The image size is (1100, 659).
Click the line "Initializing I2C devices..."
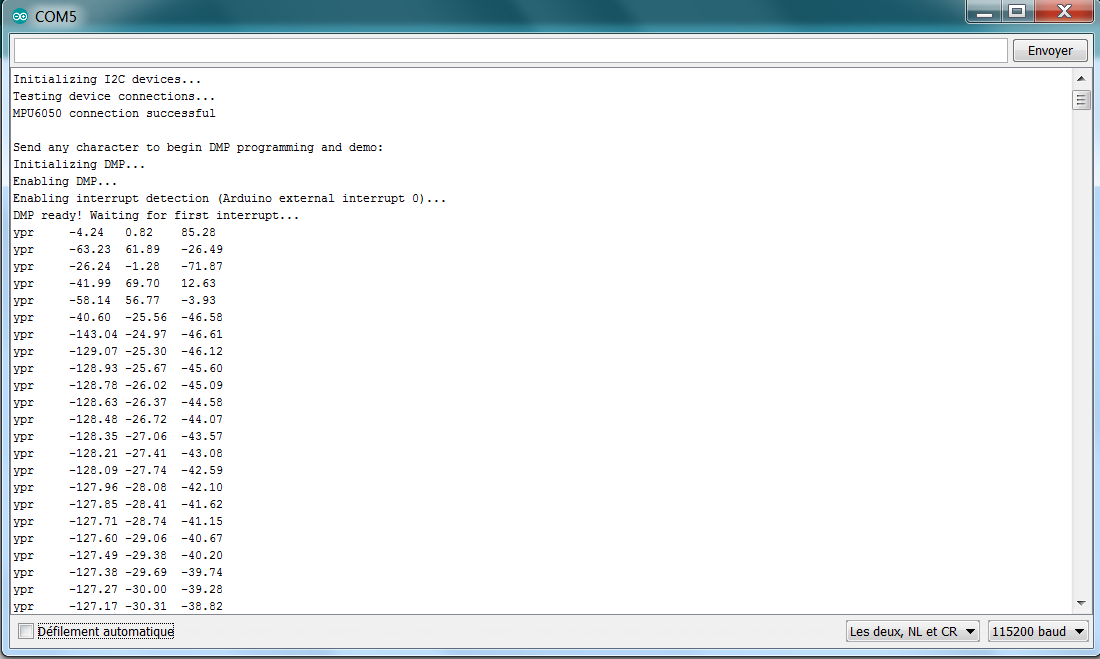tap(107, 79)
